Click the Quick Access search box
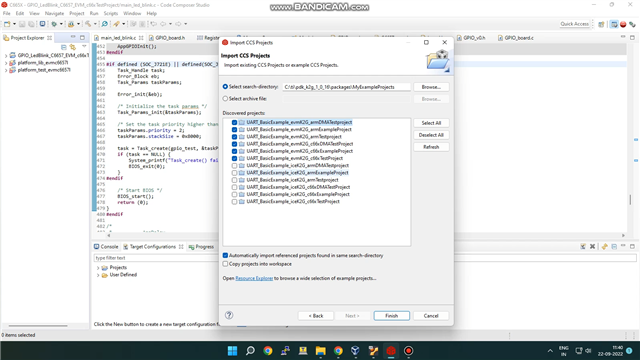 point(574,24)
